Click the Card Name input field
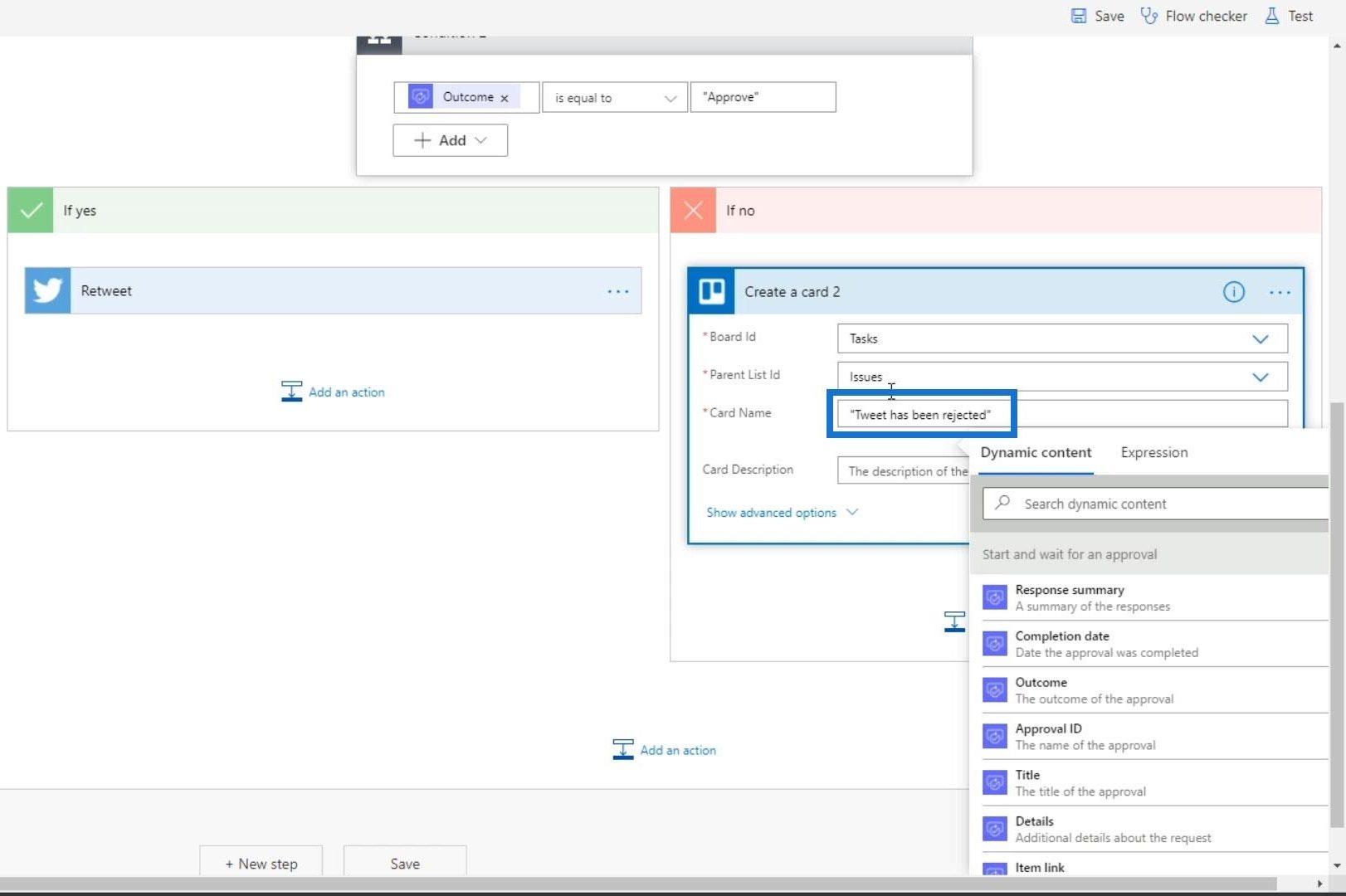The image size is (1346, 896). click(x=1062, y=414)
